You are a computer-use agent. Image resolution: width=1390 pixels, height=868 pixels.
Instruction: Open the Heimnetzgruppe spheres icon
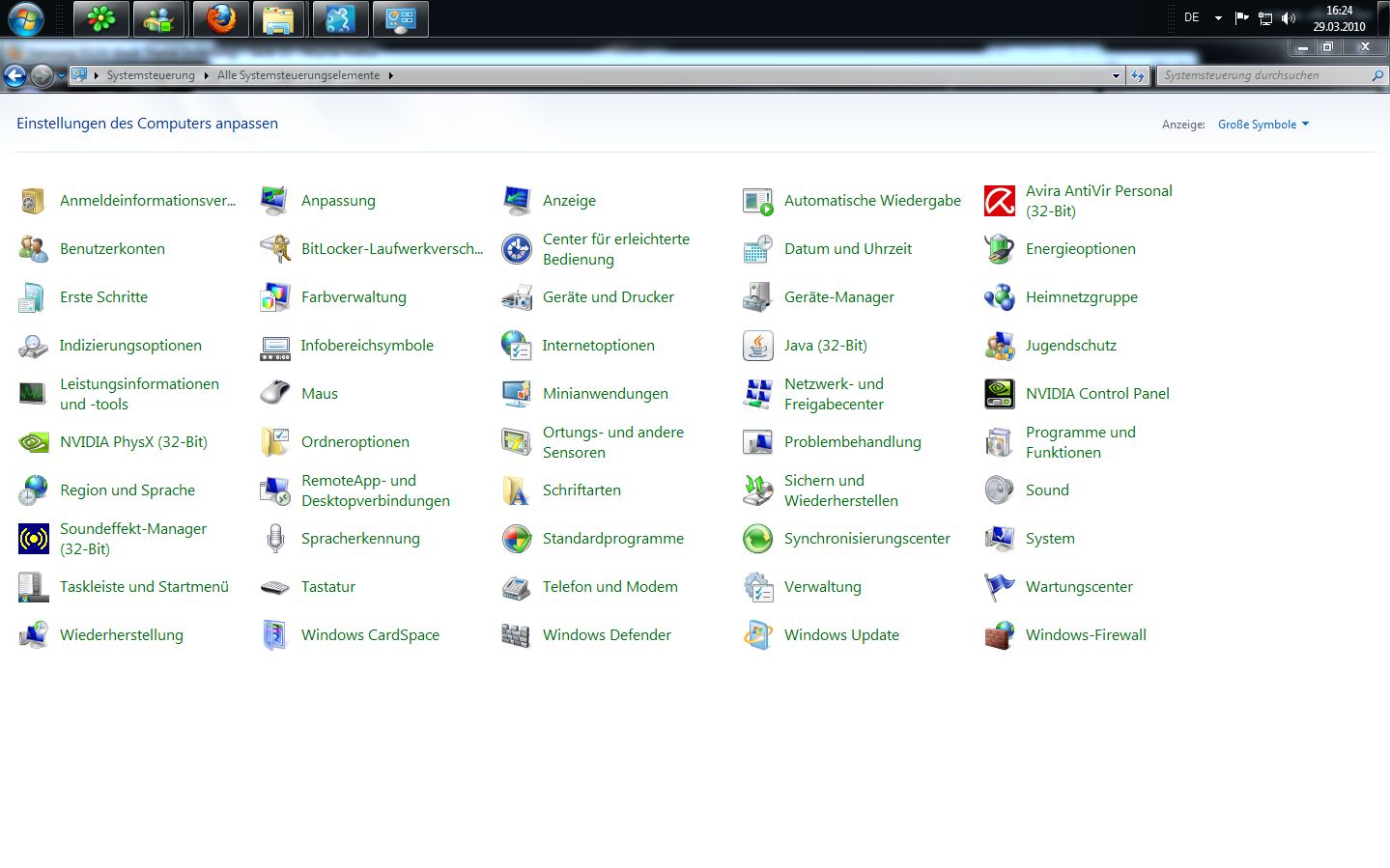(x=999, y=297)
